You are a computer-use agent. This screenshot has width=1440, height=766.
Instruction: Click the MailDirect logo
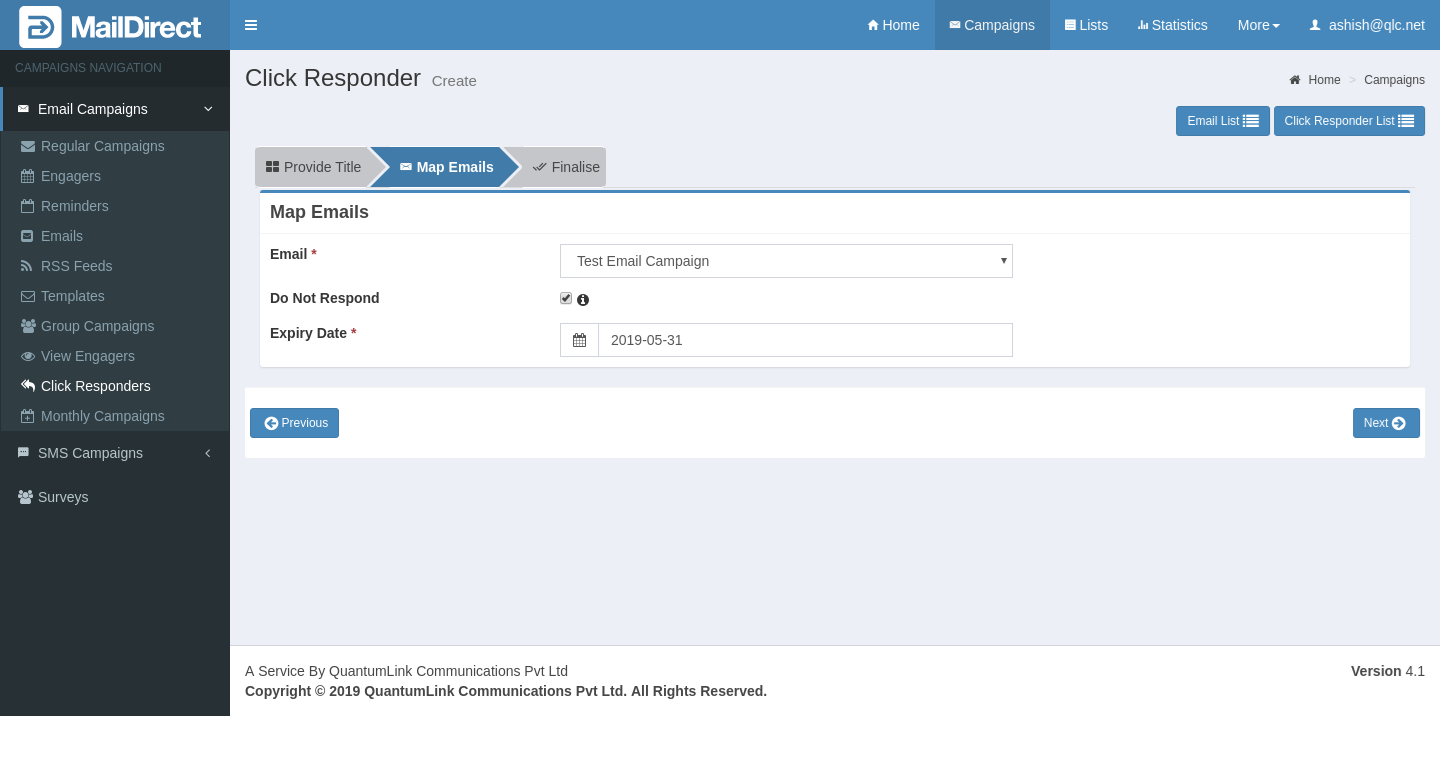(x=110, y=26)
